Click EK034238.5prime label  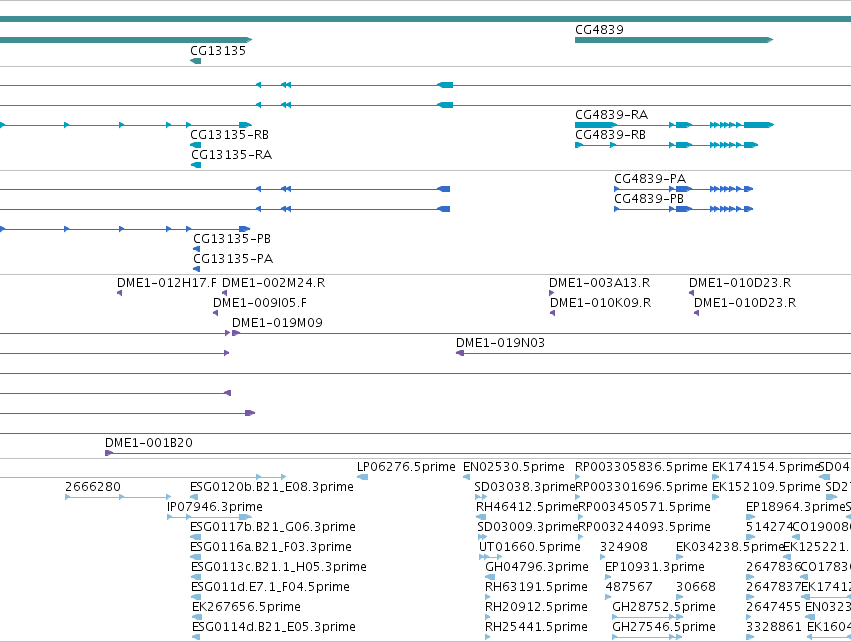click(x=729, y=547)
